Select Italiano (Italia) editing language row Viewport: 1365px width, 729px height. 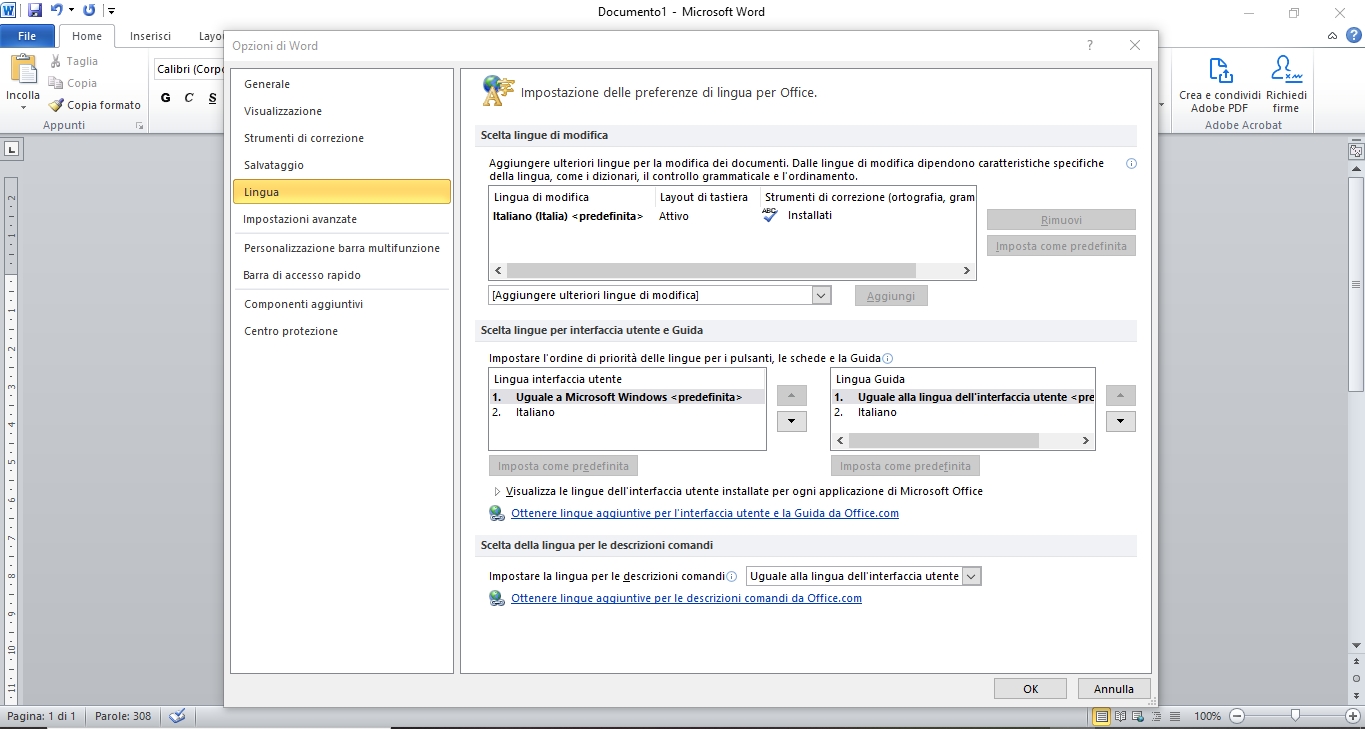coord(732,216)
